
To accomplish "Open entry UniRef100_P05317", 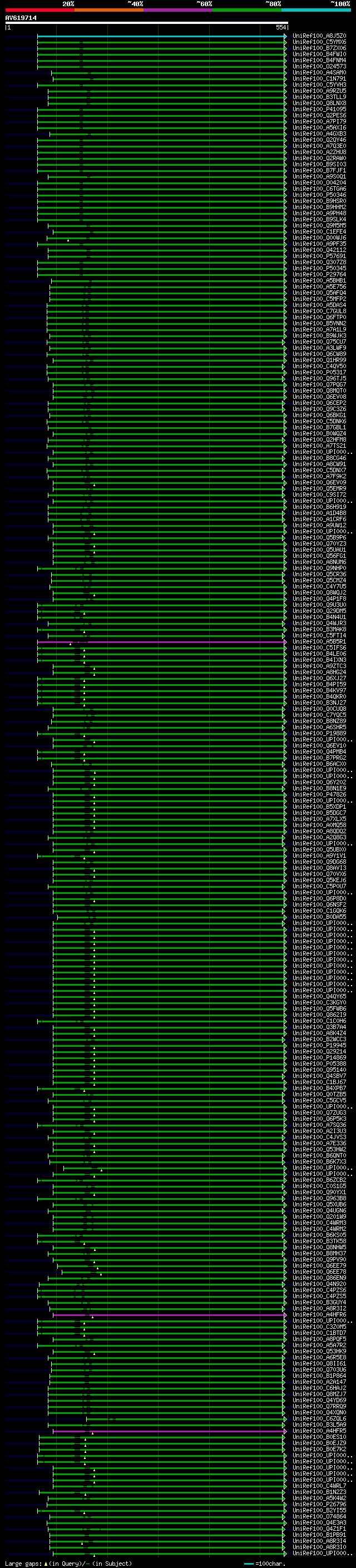I will (x=319, y=373).
